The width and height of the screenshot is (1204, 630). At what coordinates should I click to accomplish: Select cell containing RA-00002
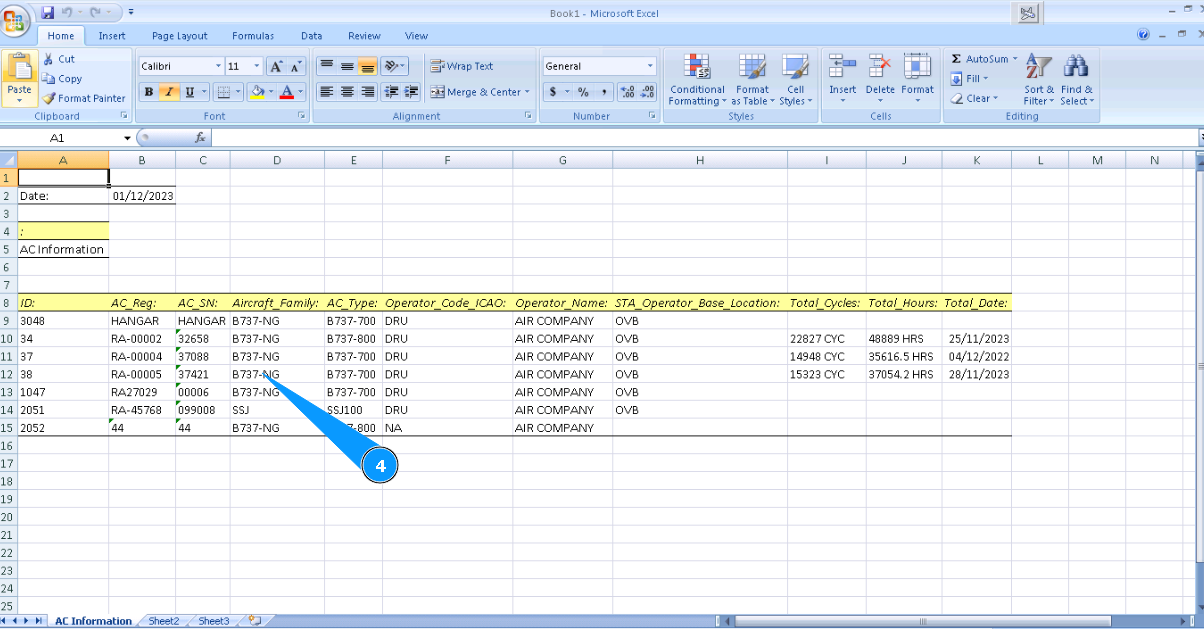(x=141, y=339)
